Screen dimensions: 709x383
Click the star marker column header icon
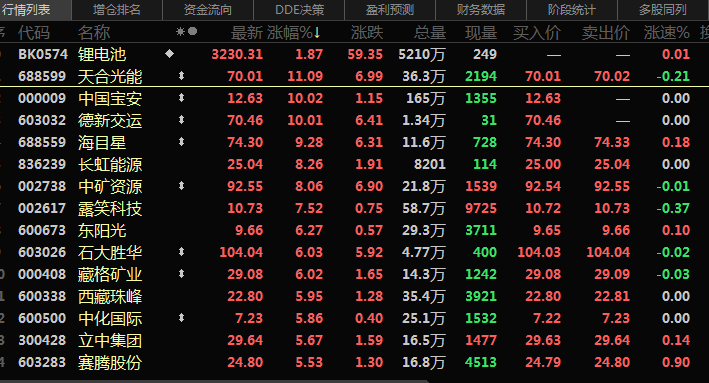tap(180, 32)
